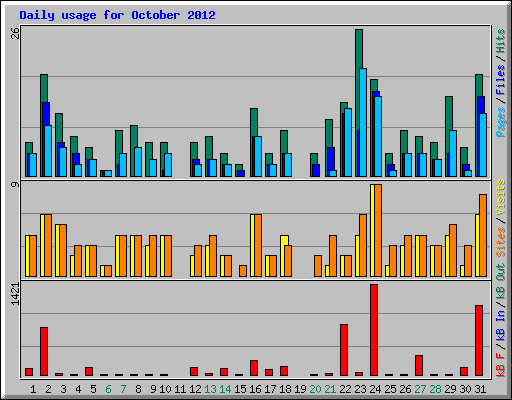Click the blue 'Files' legend label
The height and width of the screenshot is (400, 512).
[x=501, y=80]
